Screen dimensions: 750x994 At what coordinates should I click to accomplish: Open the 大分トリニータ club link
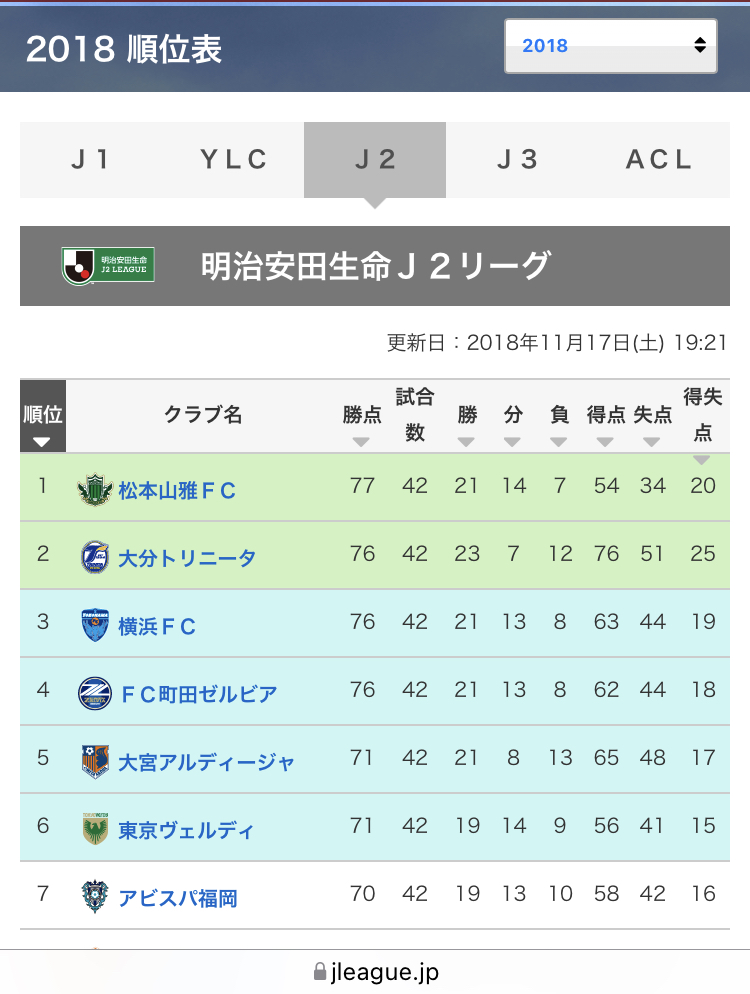coord(187,558)
